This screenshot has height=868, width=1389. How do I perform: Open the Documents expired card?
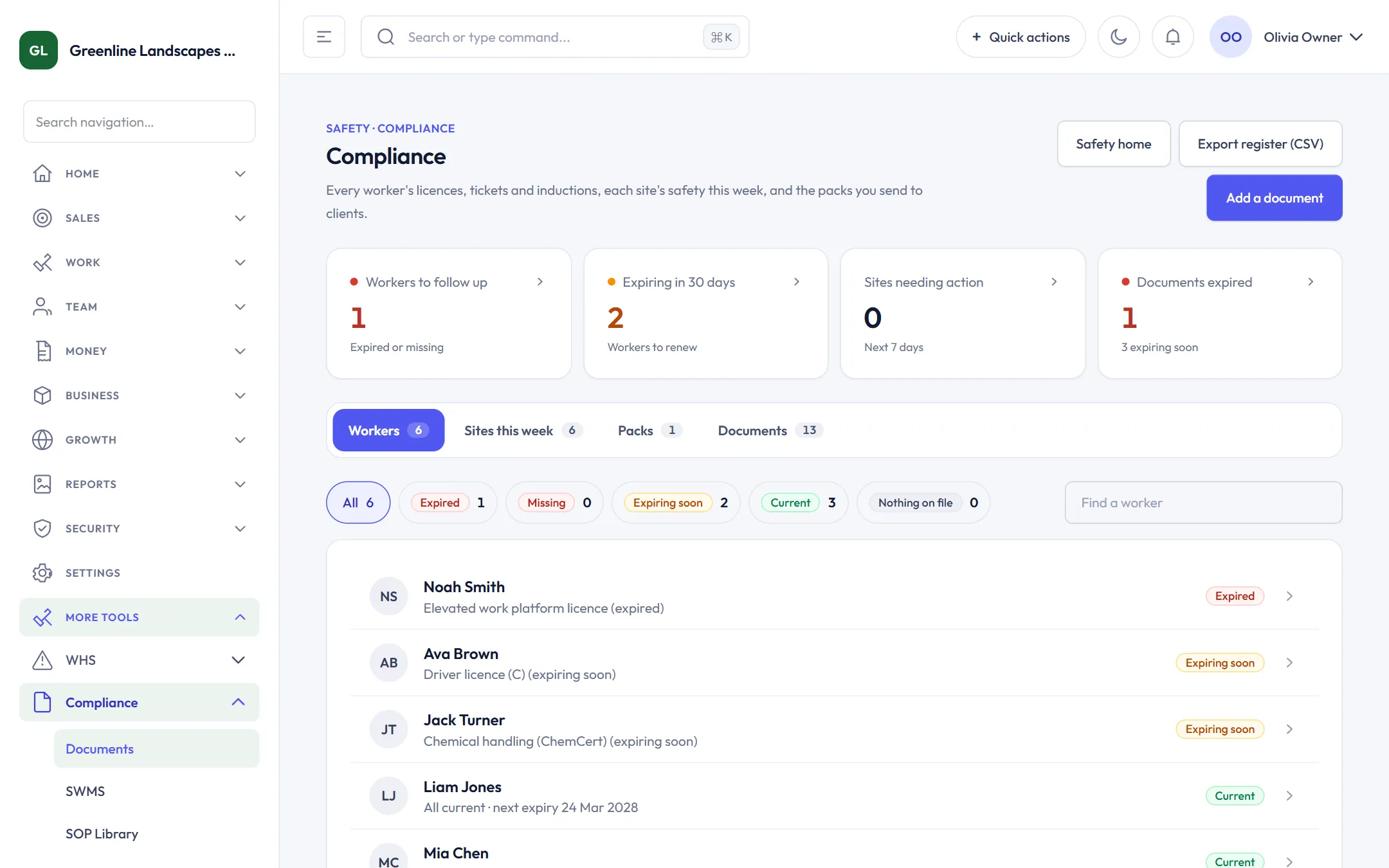point(1220,314)
